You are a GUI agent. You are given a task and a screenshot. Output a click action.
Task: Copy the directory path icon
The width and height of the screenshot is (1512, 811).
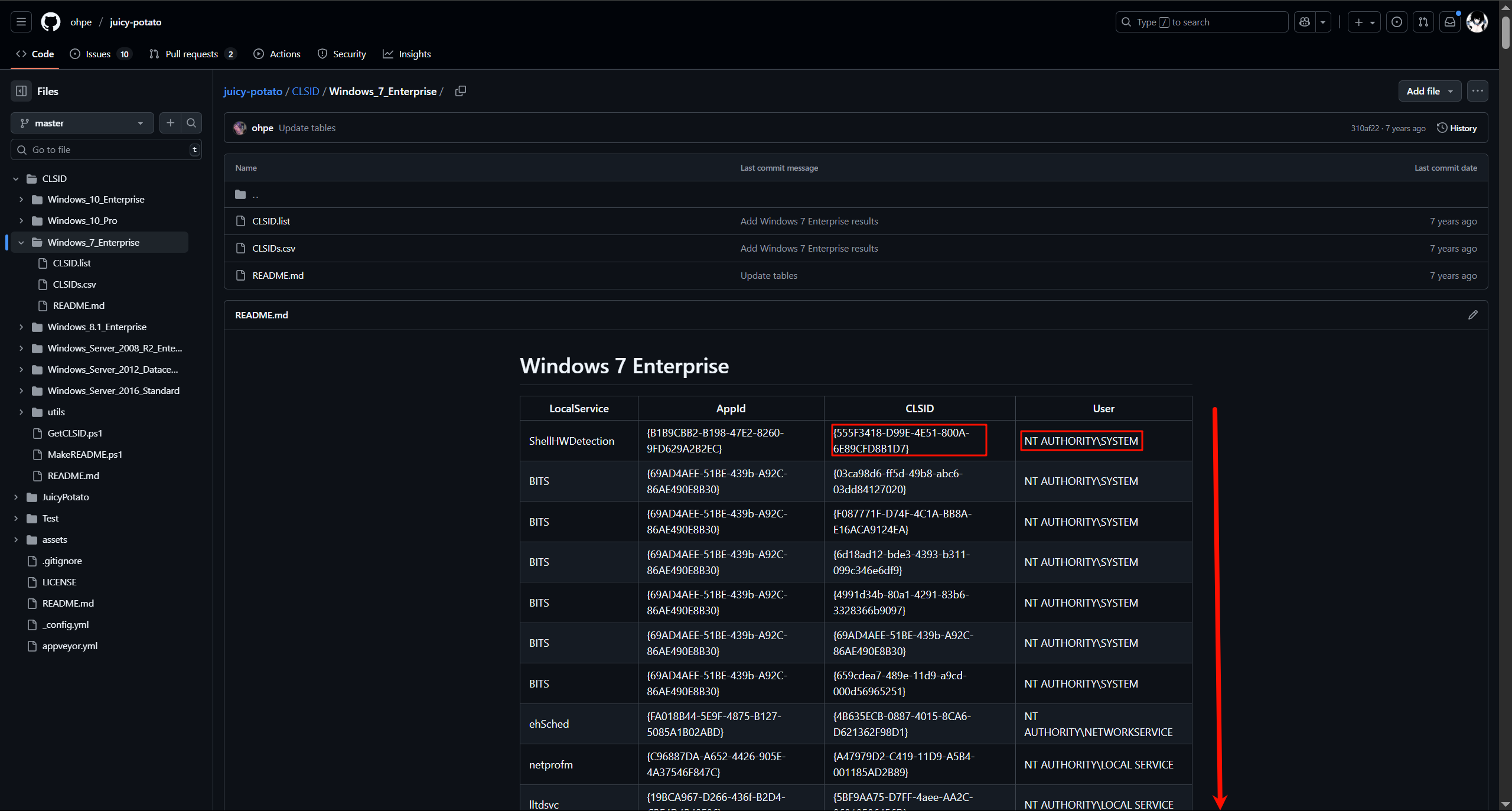[461, 91]
